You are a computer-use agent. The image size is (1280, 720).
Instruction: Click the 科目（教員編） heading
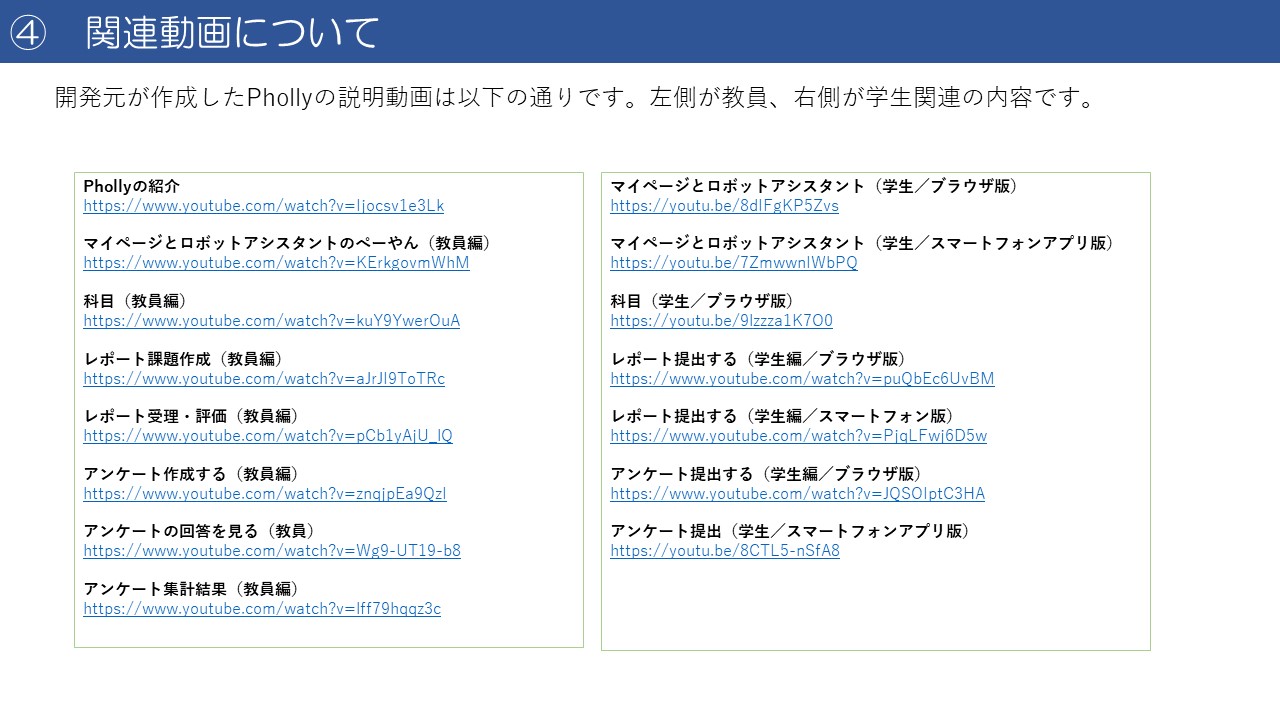(x=138, y=301)
